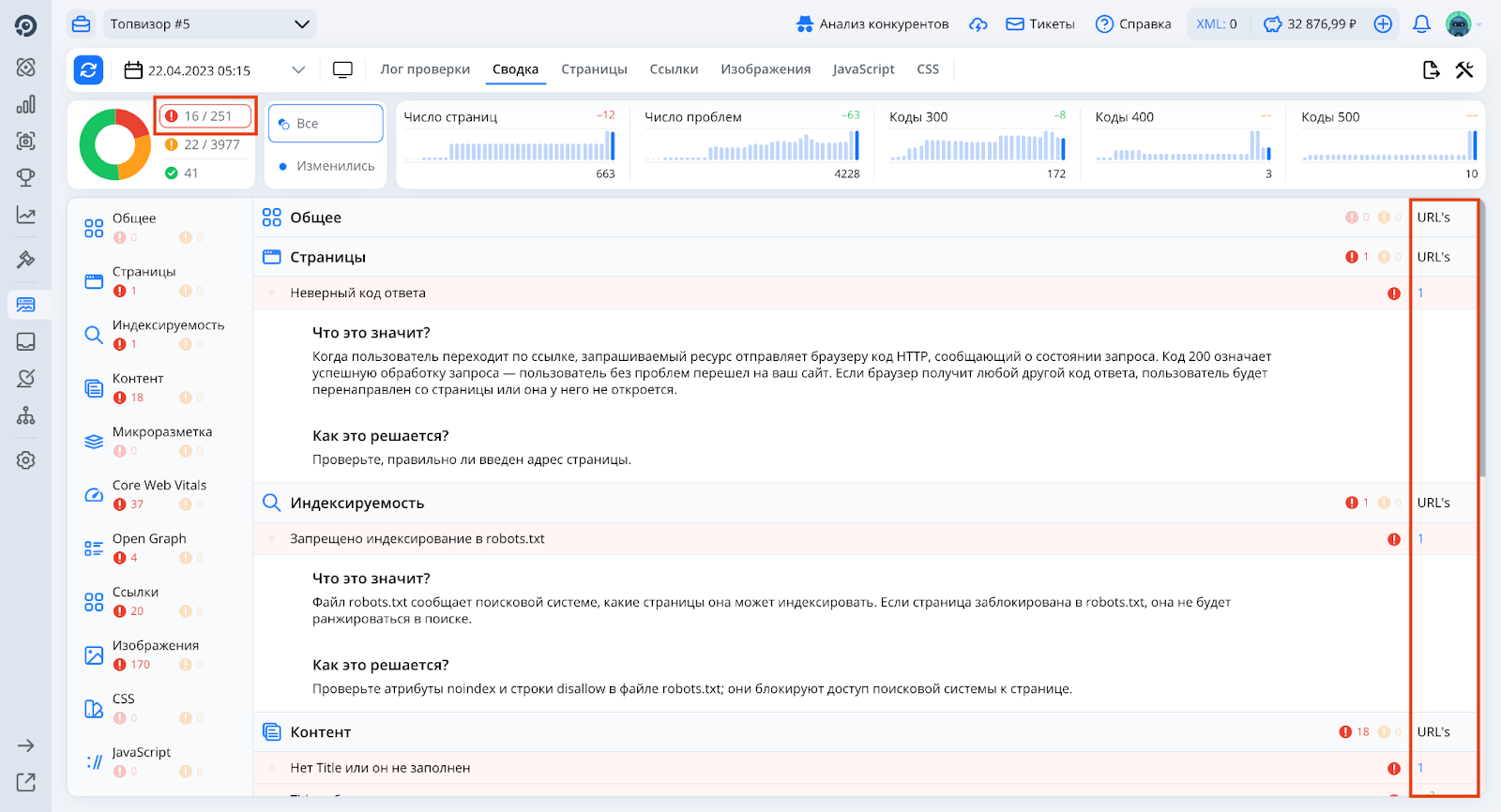Click the desktop monitor device icon
The image size is (1501, 812).
(x=342, y=69)
